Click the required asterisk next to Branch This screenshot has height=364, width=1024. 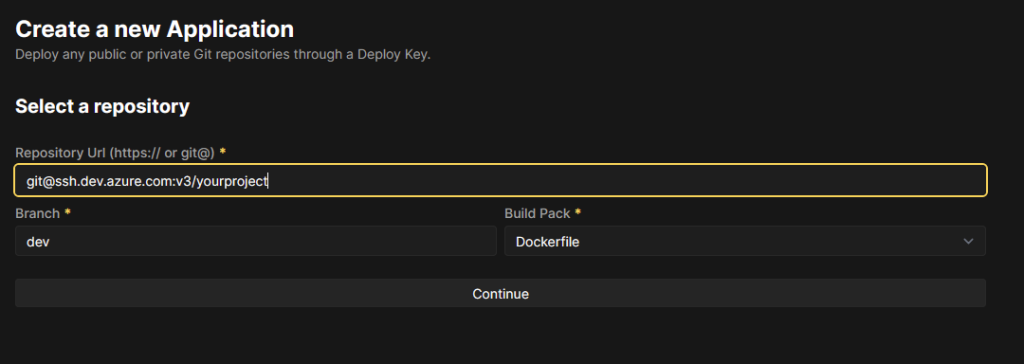coord(67,212)
